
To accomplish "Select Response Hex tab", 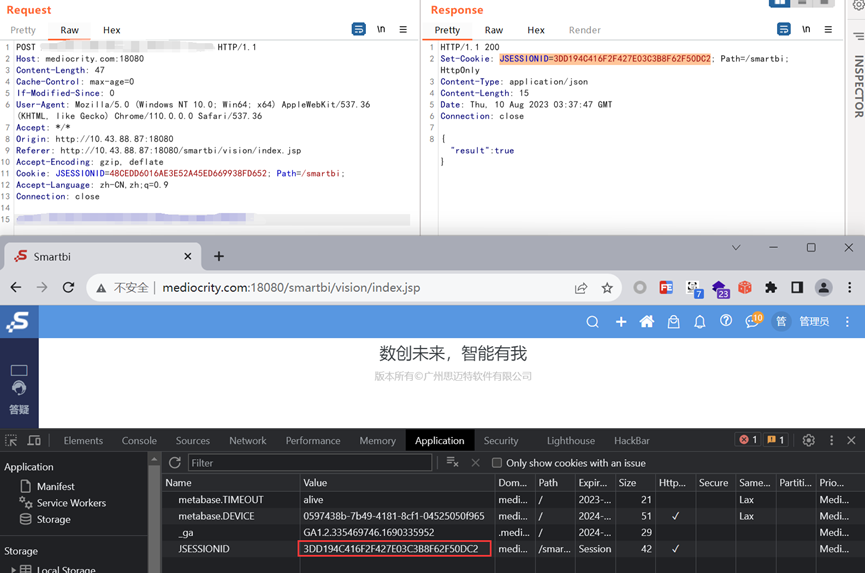I will (536, 30).
